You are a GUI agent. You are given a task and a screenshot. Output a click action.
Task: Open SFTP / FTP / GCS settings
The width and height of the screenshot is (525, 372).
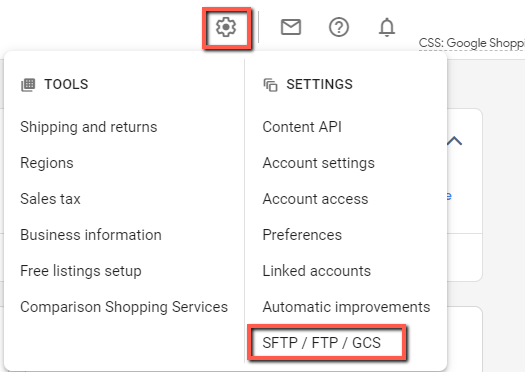[x=321, y=343]
